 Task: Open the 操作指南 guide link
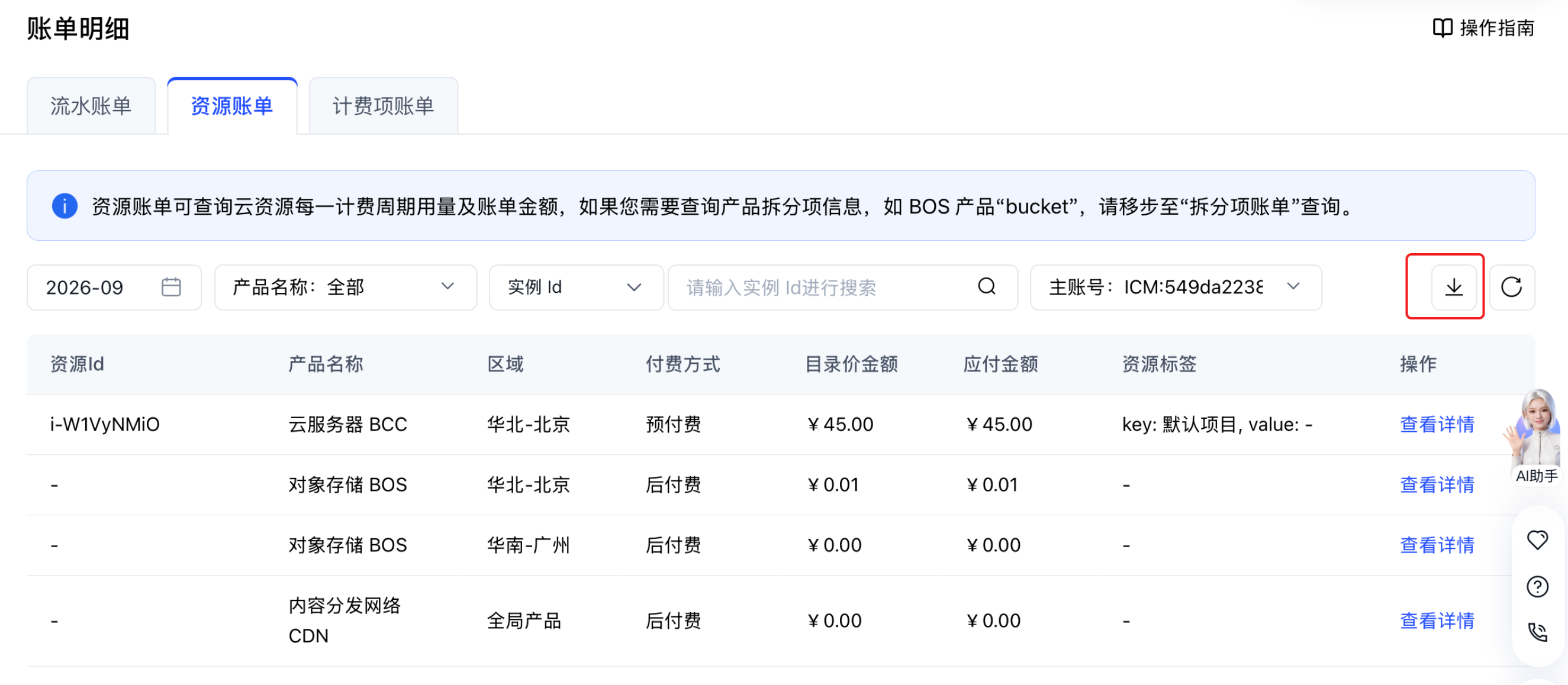1483,28
